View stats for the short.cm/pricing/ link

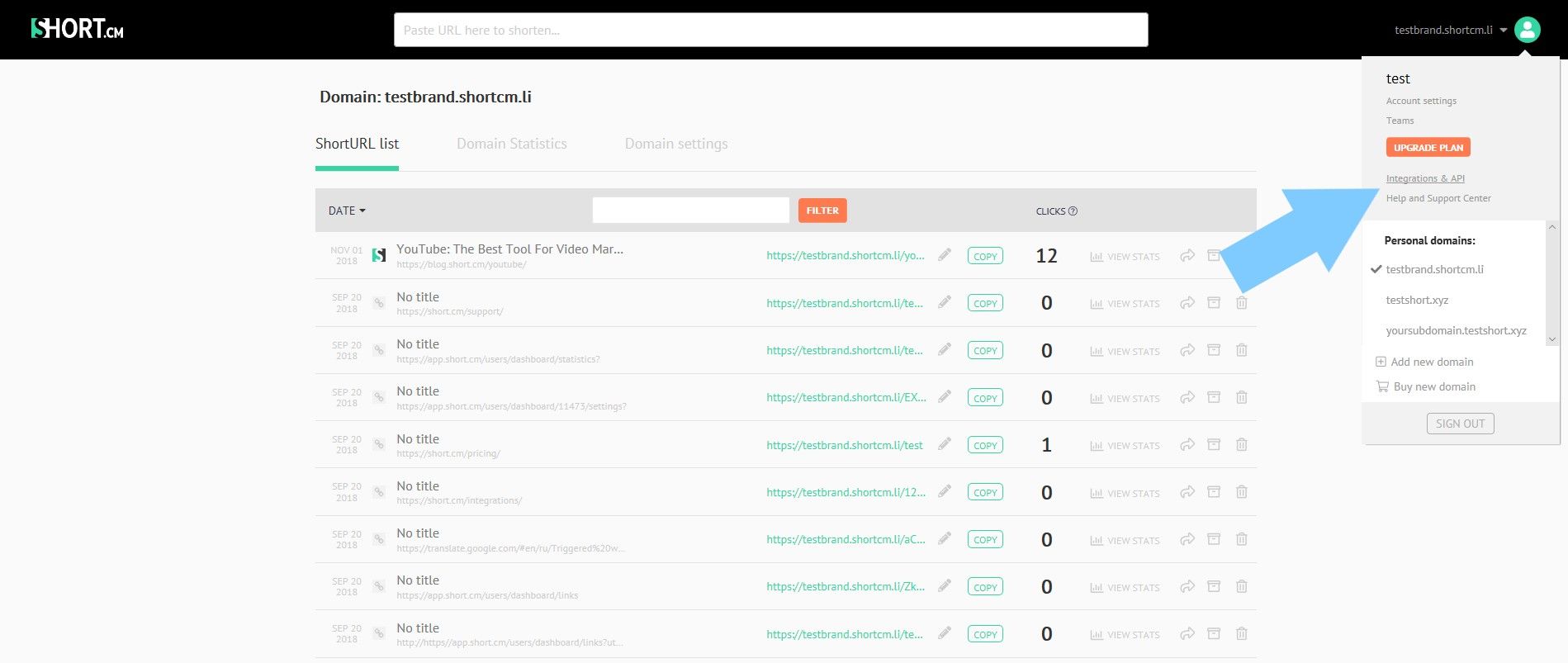pyautogui.click(x=1125, y=446)
